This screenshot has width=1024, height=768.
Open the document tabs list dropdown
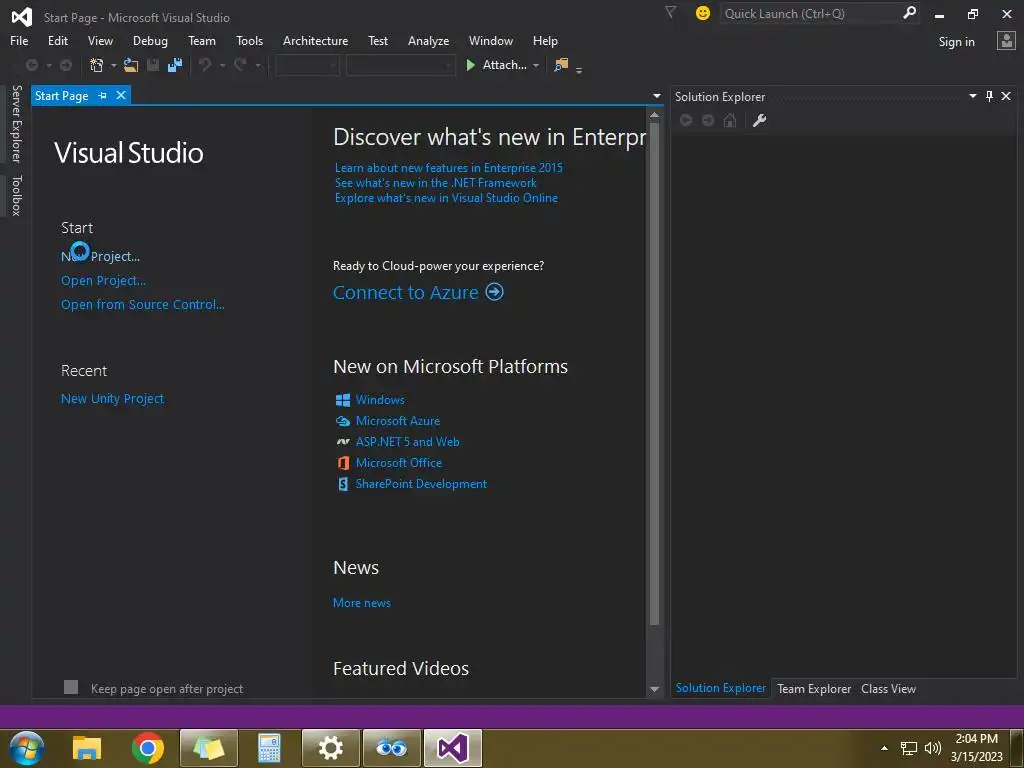coord(656,96)
